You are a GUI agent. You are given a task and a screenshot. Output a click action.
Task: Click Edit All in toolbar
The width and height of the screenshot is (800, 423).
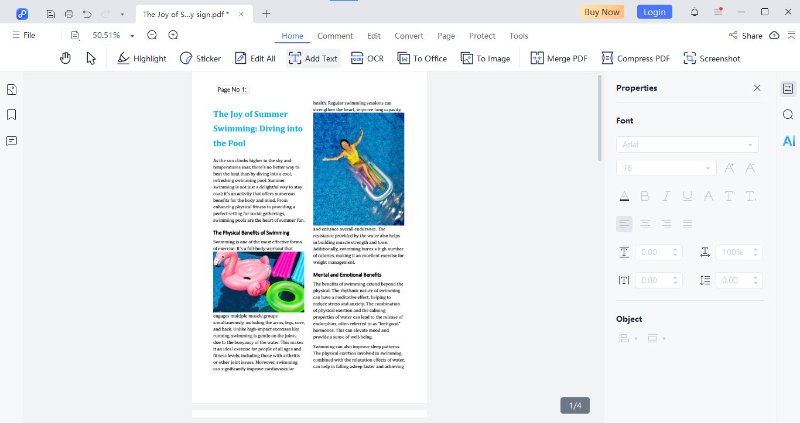point(255,58)
